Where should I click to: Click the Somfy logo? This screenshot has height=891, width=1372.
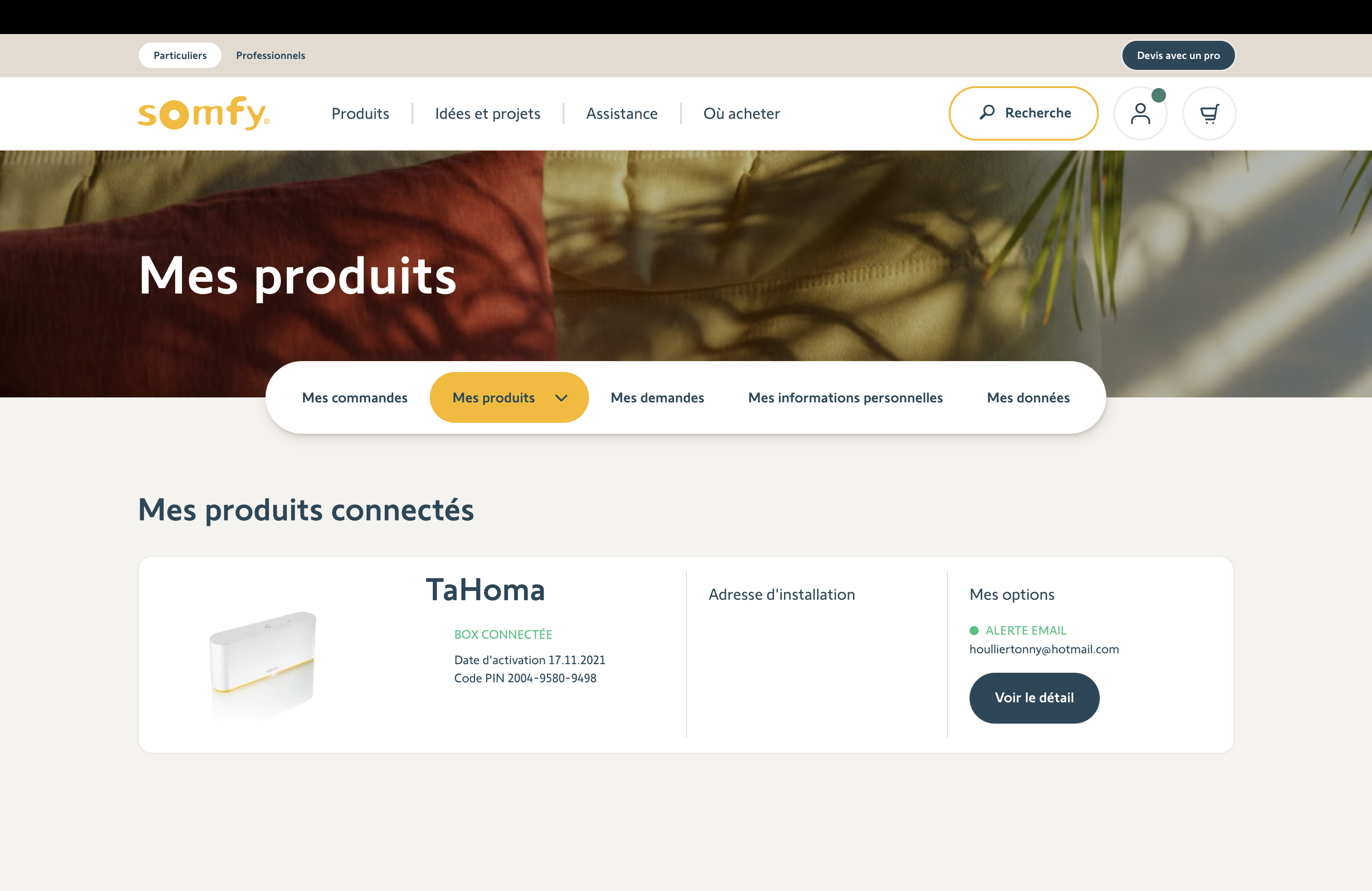pyautogui.click(x=204, y=113)
